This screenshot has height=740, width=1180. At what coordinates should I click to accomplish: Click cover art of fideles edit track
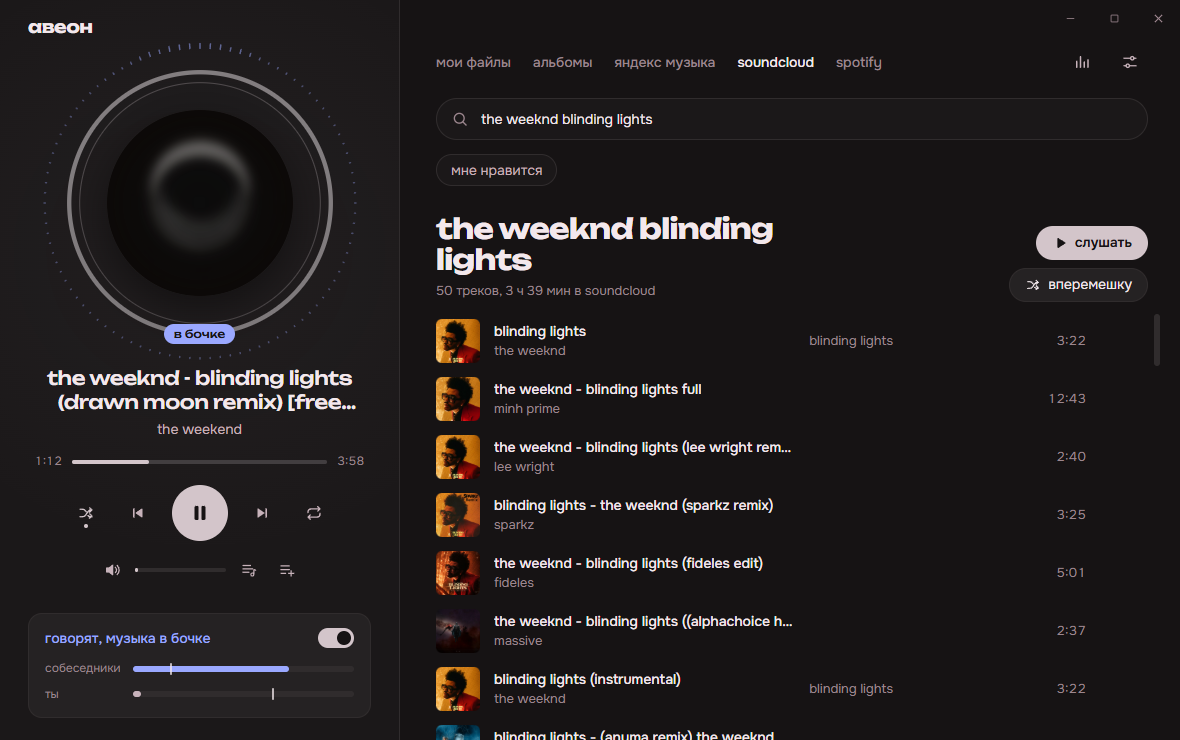pyautogui.click(x=458, y=573)
